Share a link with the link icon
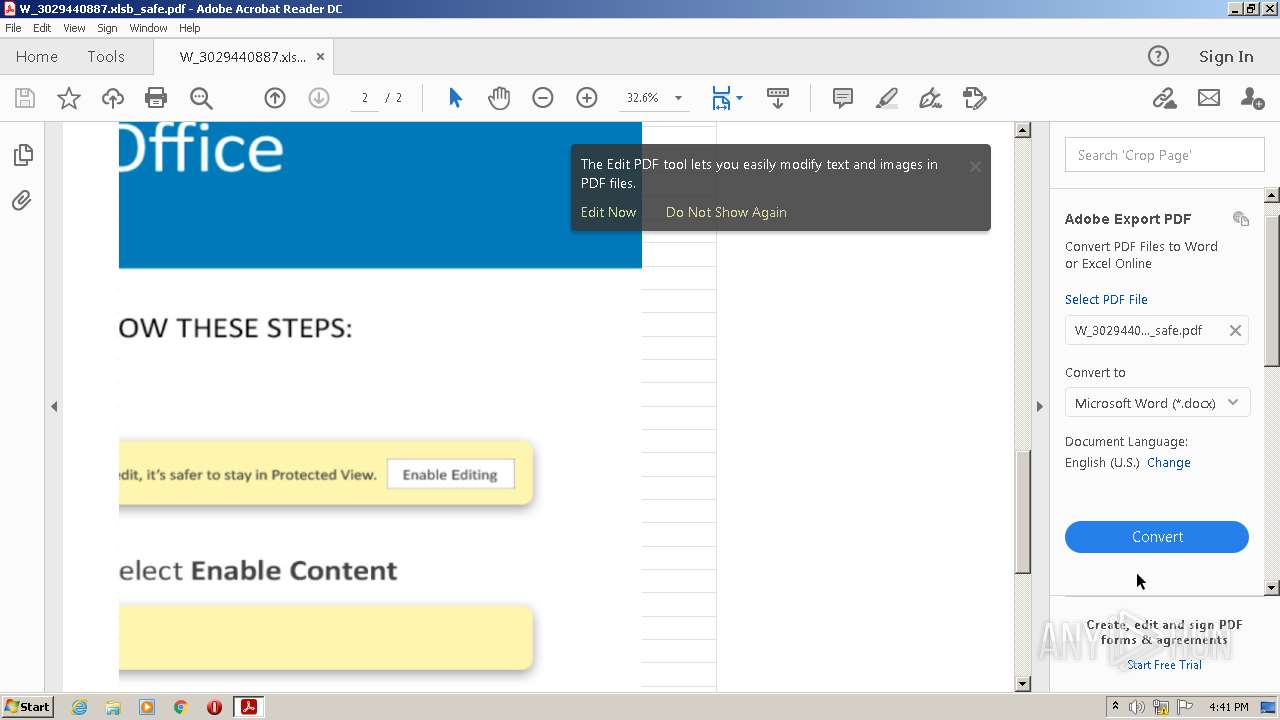Image resolution: width=1280 pixels, height=720 pixels. point(1164,98)
